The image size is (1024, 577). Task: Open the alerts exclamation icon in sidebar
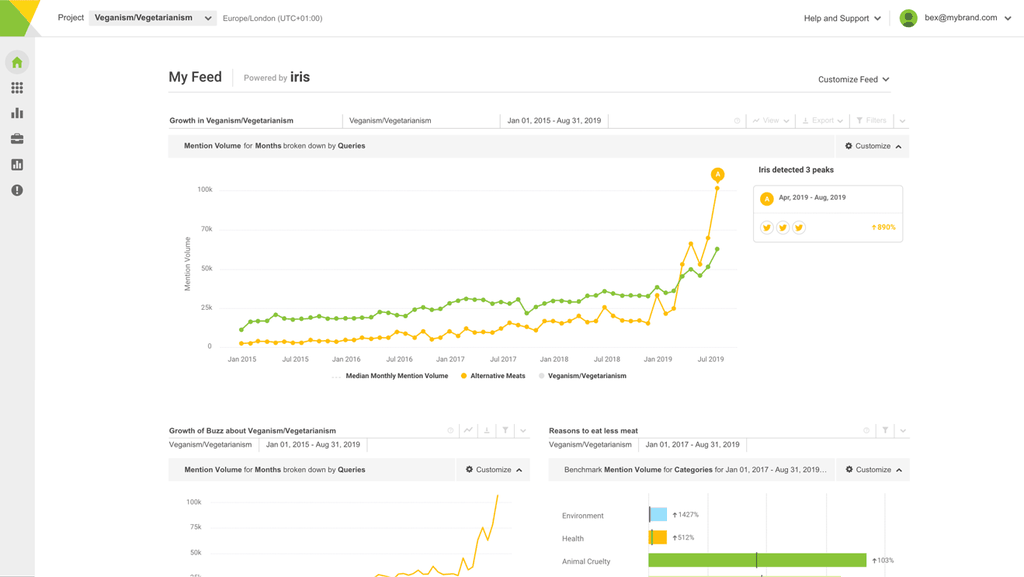pyautogui.click(x=17, y=190)
